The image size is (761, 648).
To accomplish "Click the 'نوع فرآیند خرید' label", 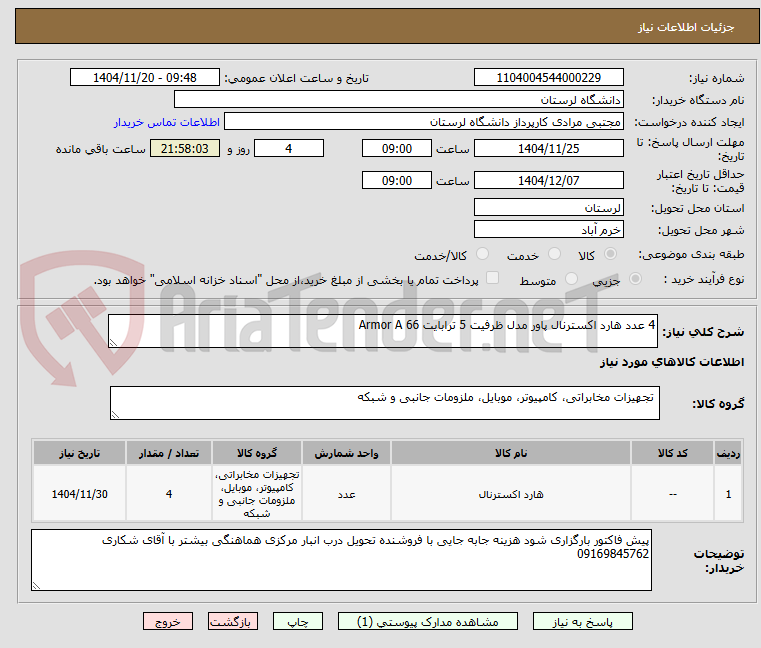I will 704,279.
